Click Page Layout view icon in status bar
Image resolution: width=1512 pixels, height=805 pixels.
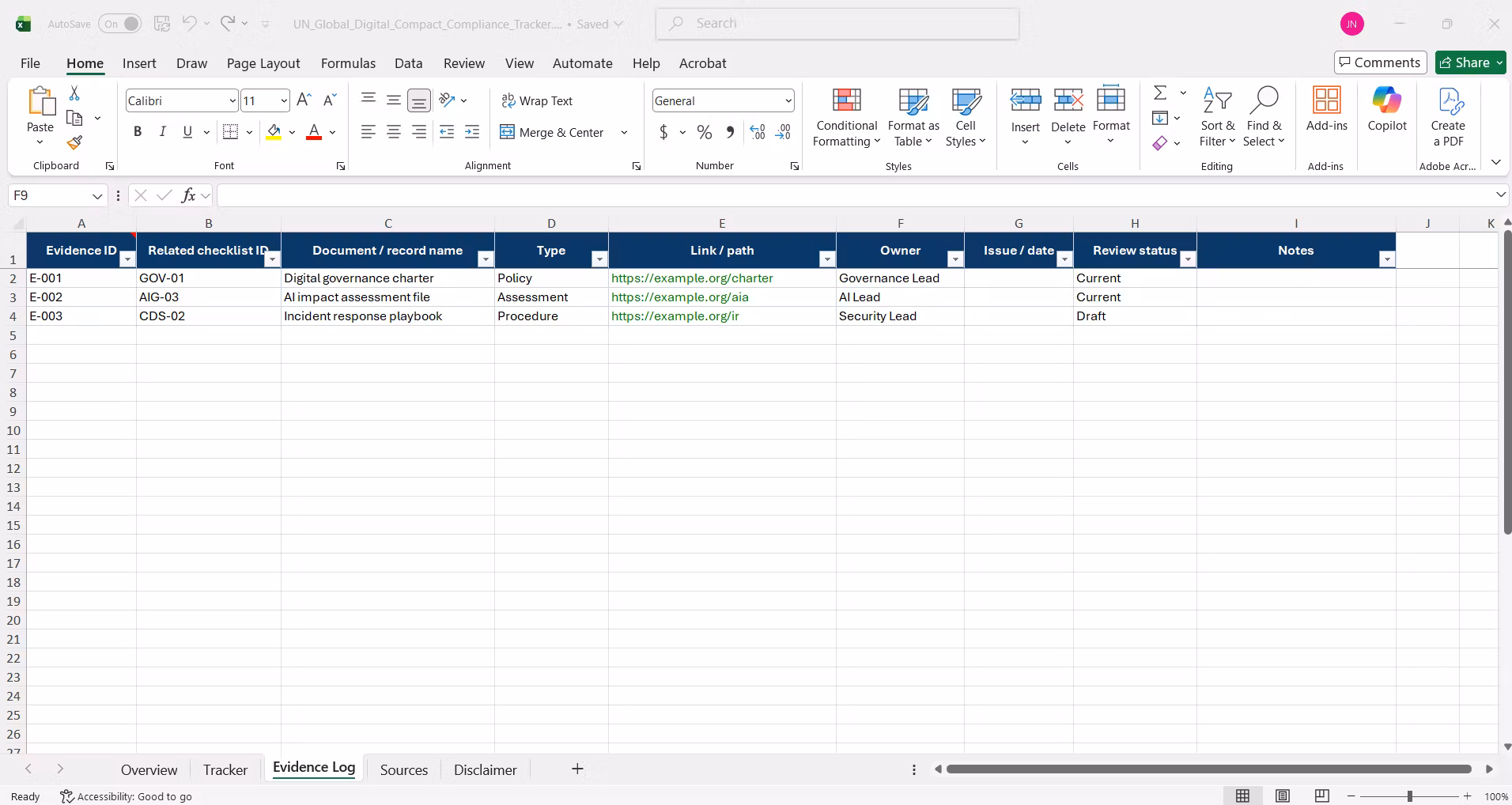[1283, 796]
